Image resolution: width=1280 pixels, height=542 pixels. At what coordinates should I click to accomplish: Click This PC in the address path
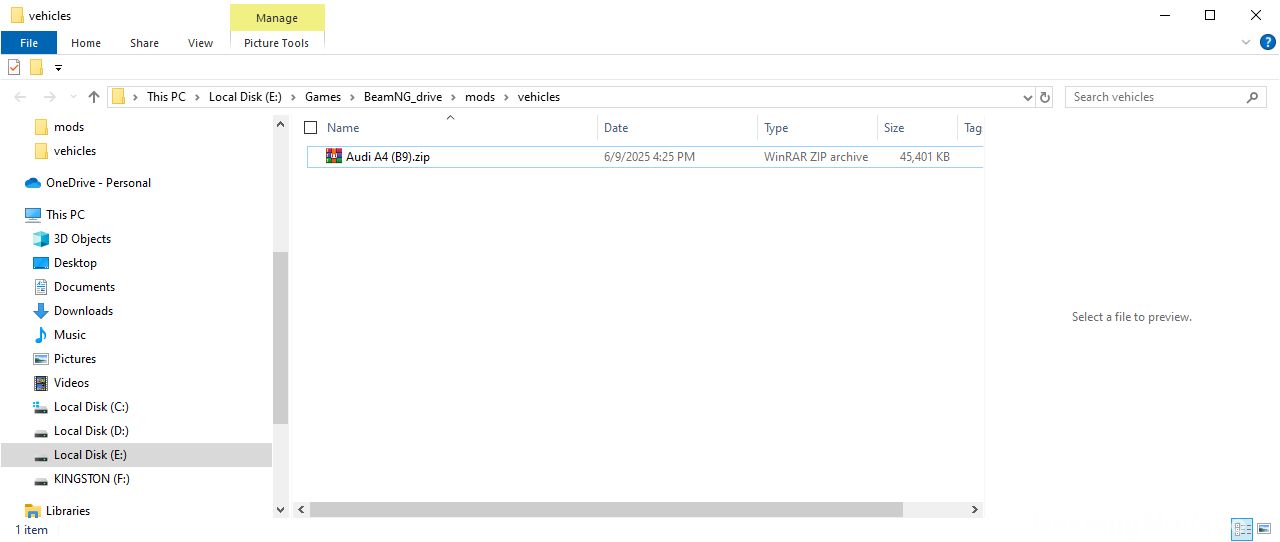[166, 97]
